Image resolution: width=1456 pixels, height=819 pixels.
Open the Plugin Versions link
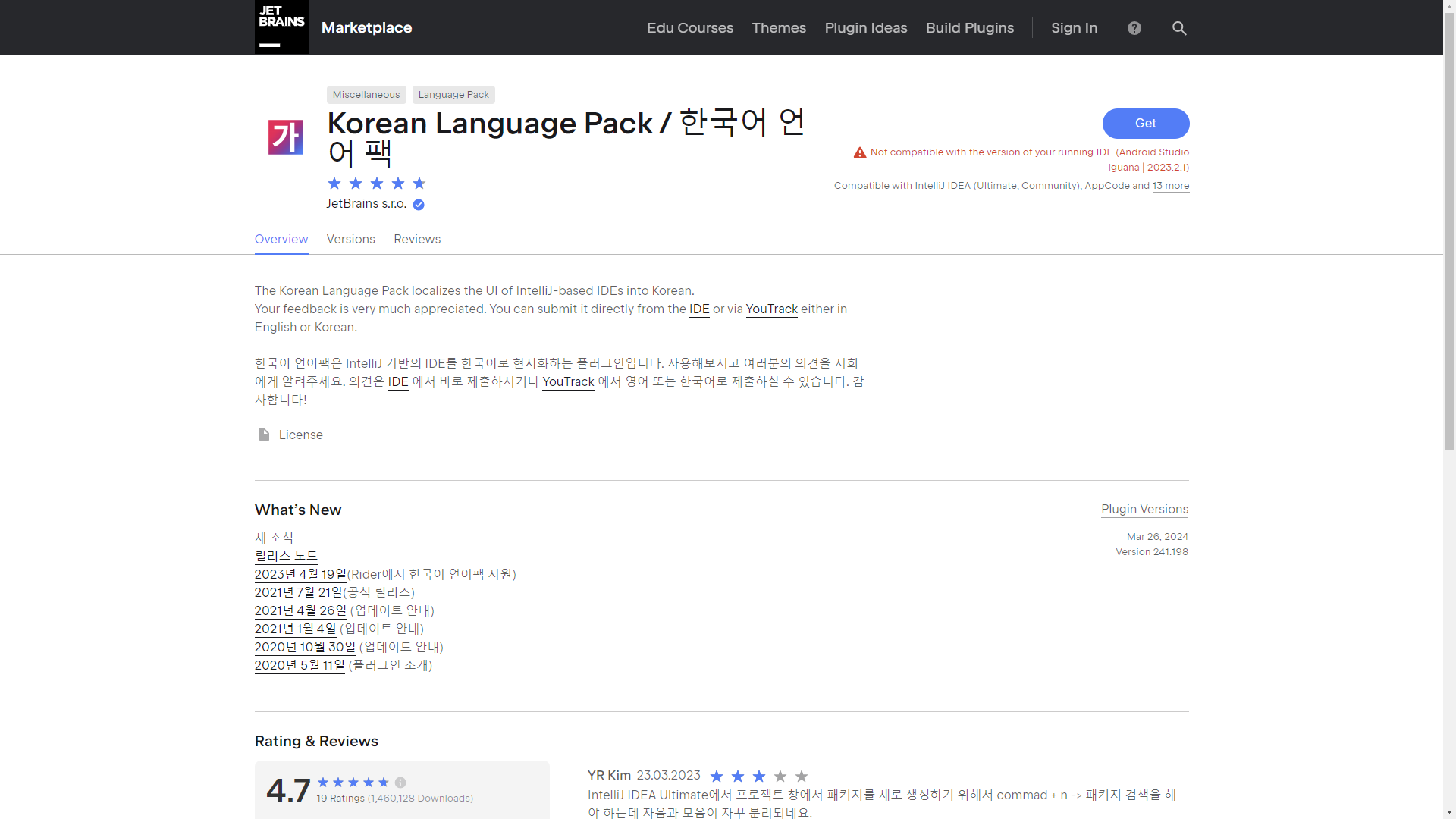[x=1145, y=510]
